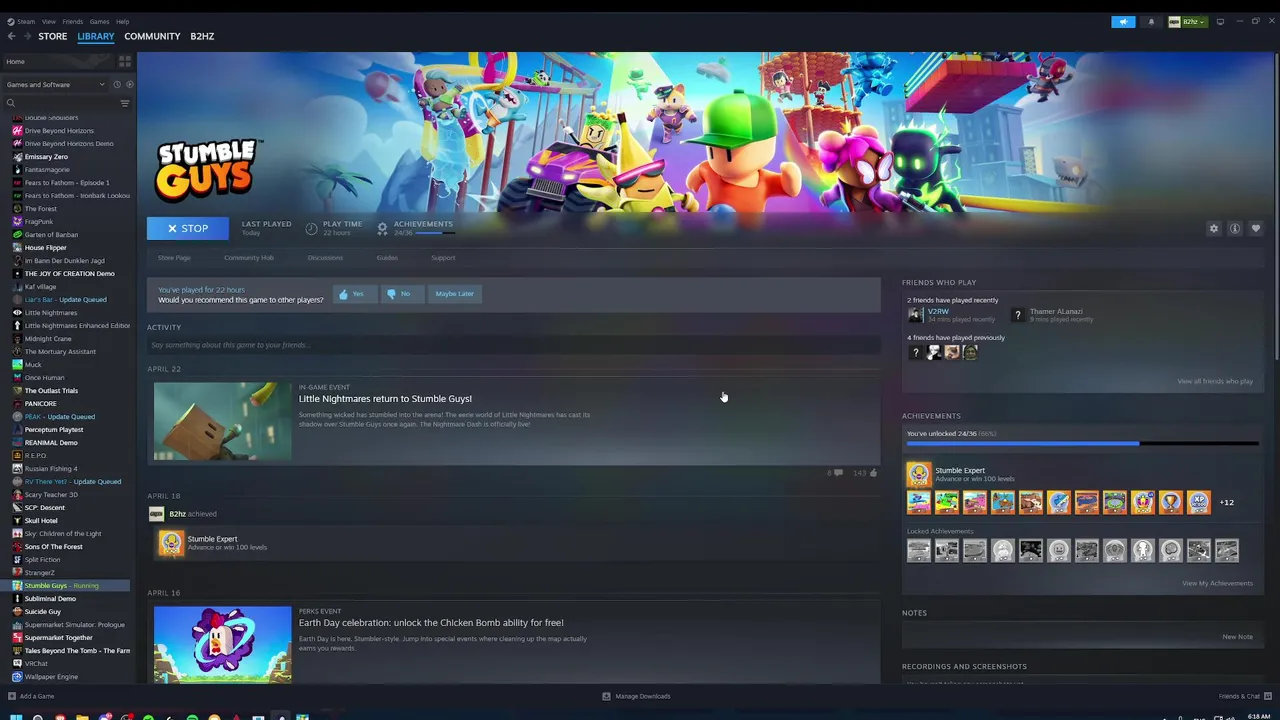The image size is (1280, 720).
Task: Open the Windows Start button
Action: coord(15,716)
